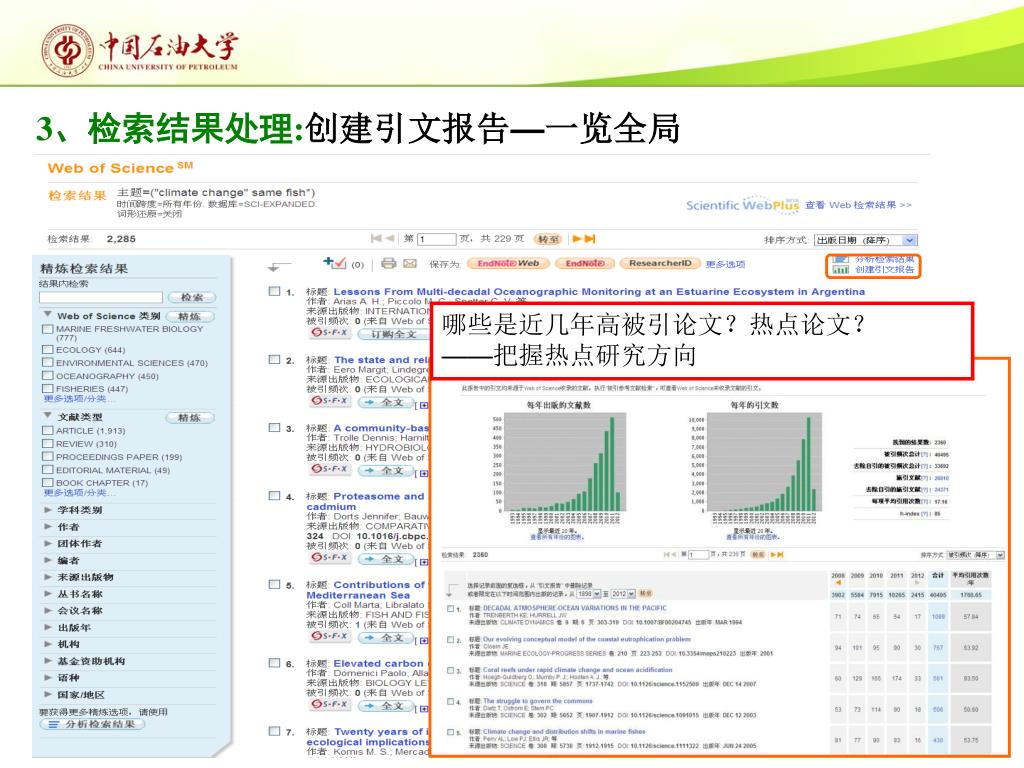Viewport: 1024px width, 768px height.
Task: Check MARINE FRESHWATER BIOLOGY category box
Action: (47, 329)
